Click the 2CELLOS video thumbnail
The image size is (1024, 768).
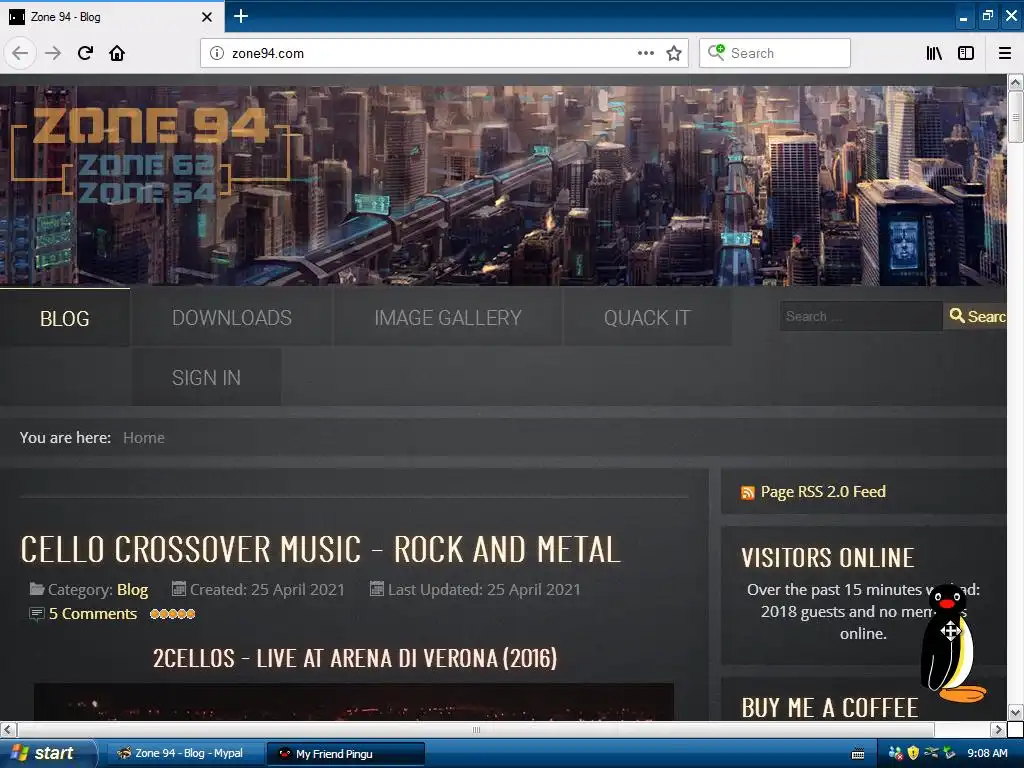(353, 702)
